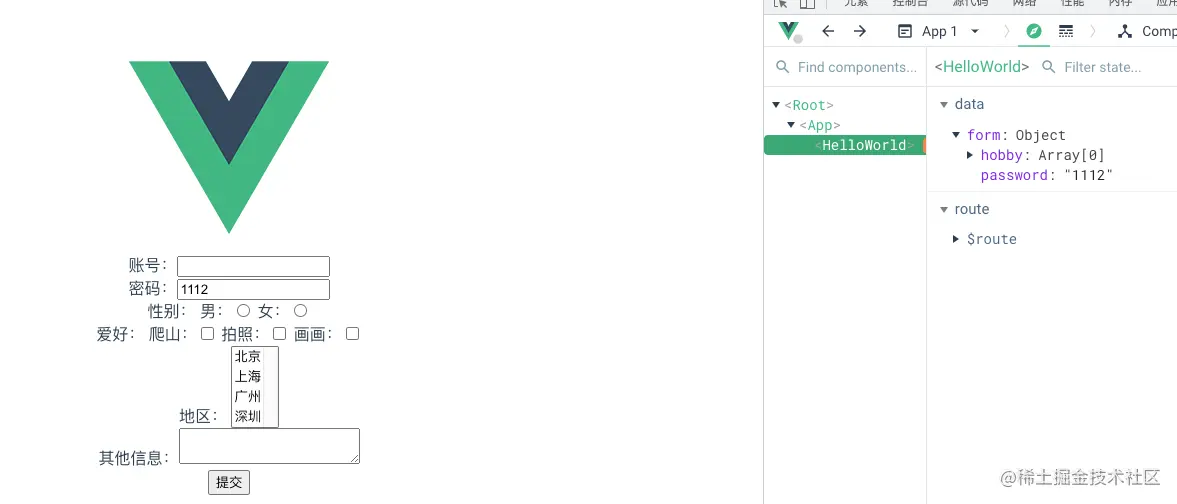Click the 账号 account input field
Image resolution: width=1177 pixels, height=504 pixels.
point(254,267)
